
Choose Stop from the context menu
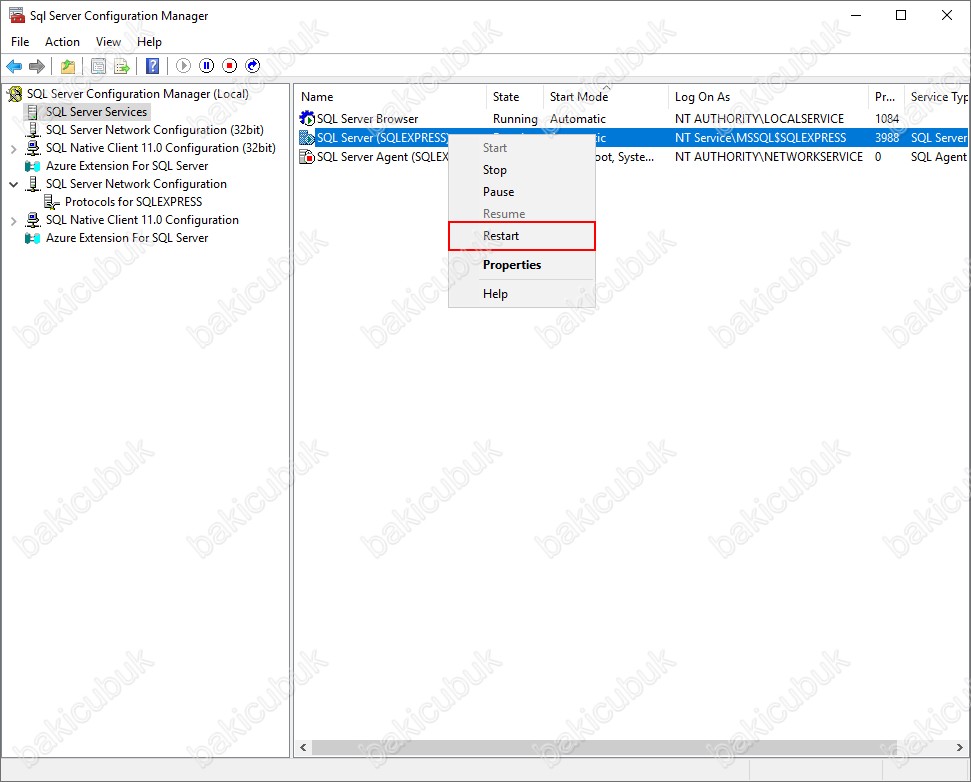point(521,170)
